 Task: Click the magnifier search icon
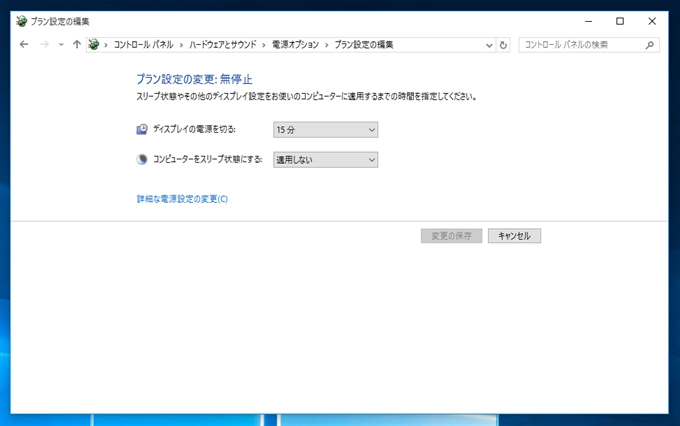tap(649, 45)
